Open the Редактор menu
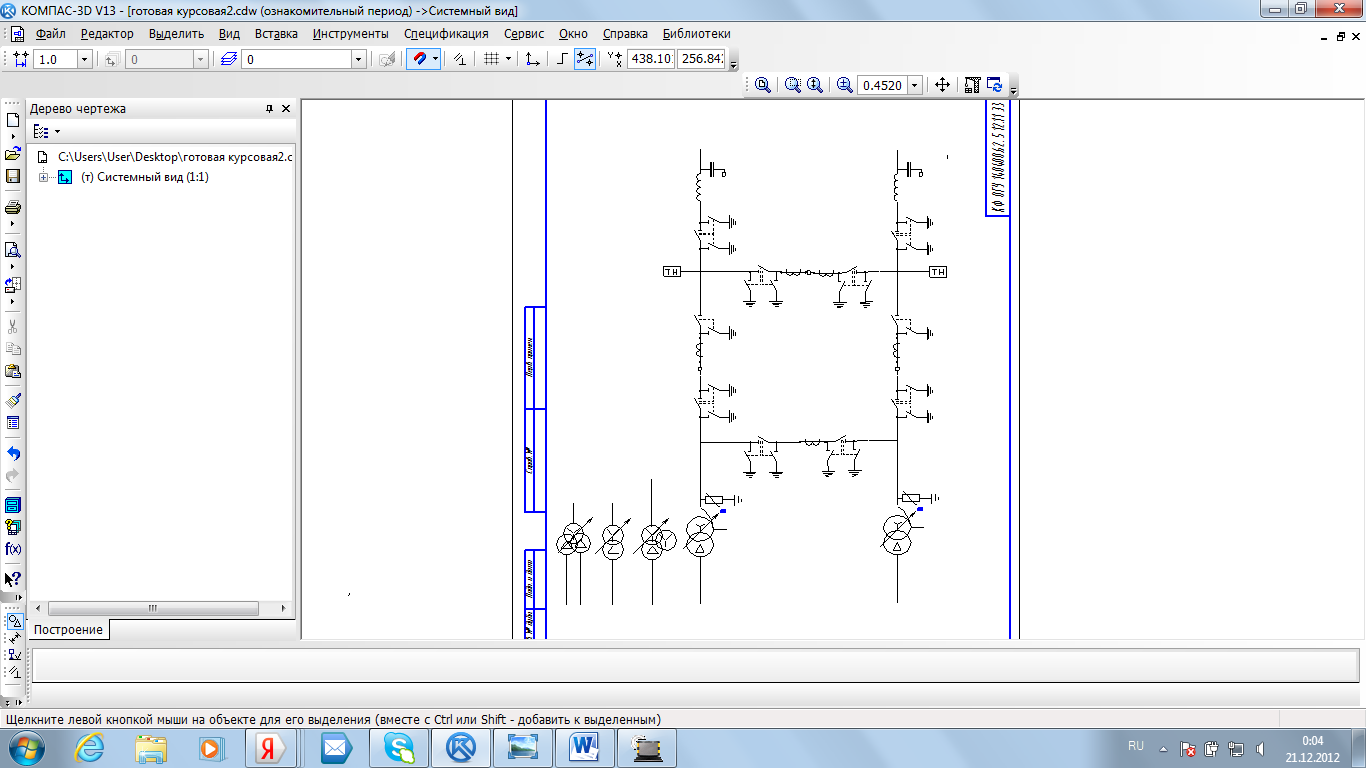The image size is (1366, 768). [x=107, y=34]
